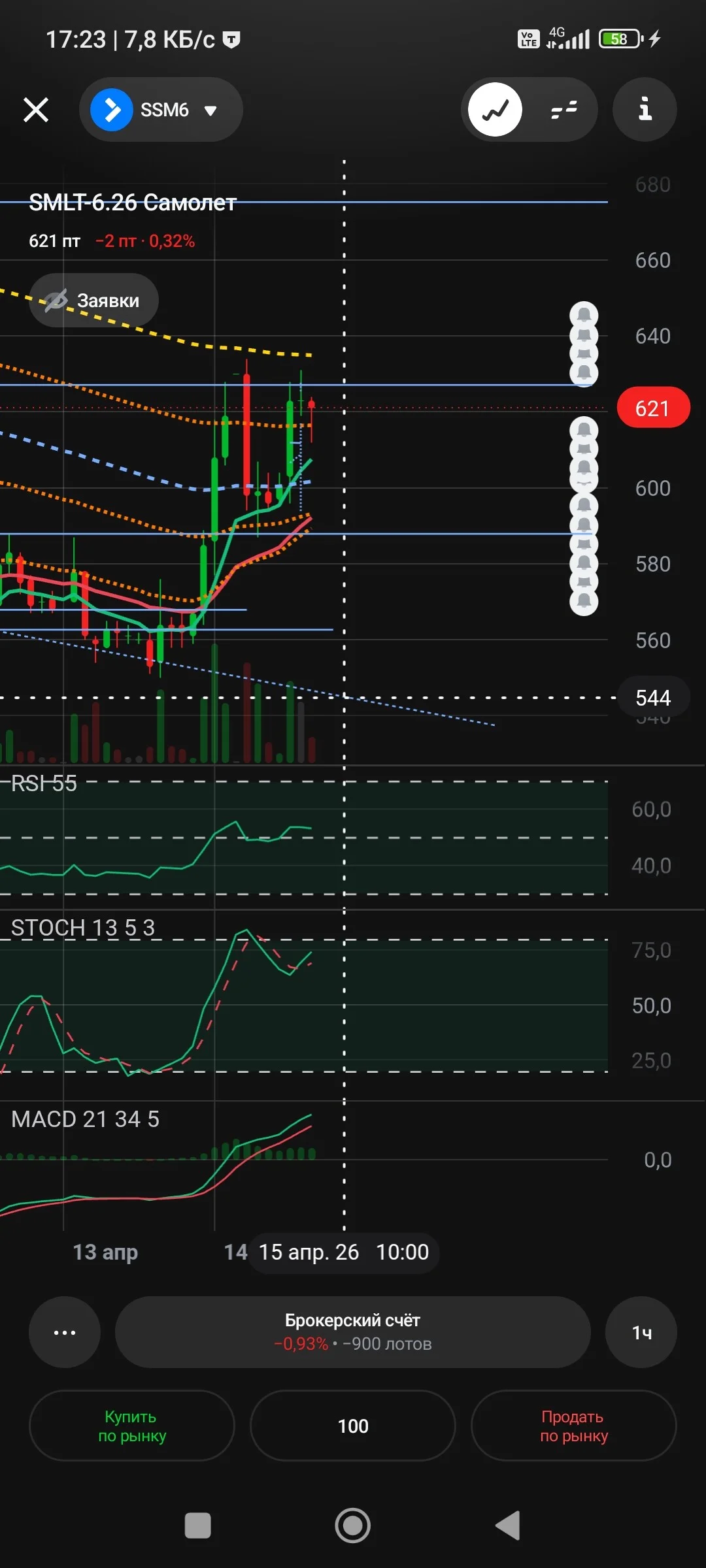The height and width of the screenshot is (1568, 706).
Task: Tap the topmost price alert bell
Action: [584, 316]
